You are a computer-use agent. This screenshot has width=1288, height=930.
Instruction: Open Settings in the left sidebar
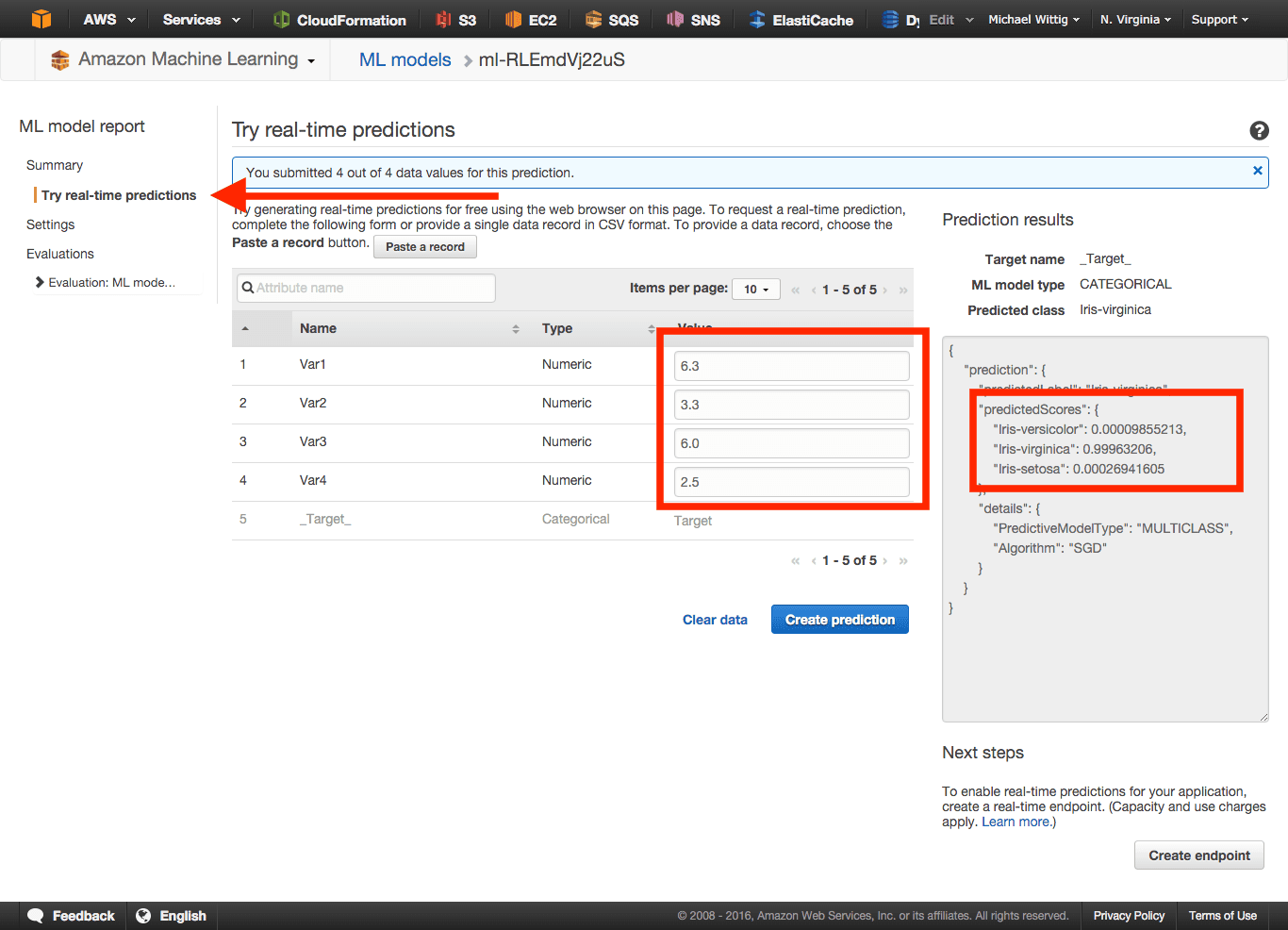(x=51, y=224)
